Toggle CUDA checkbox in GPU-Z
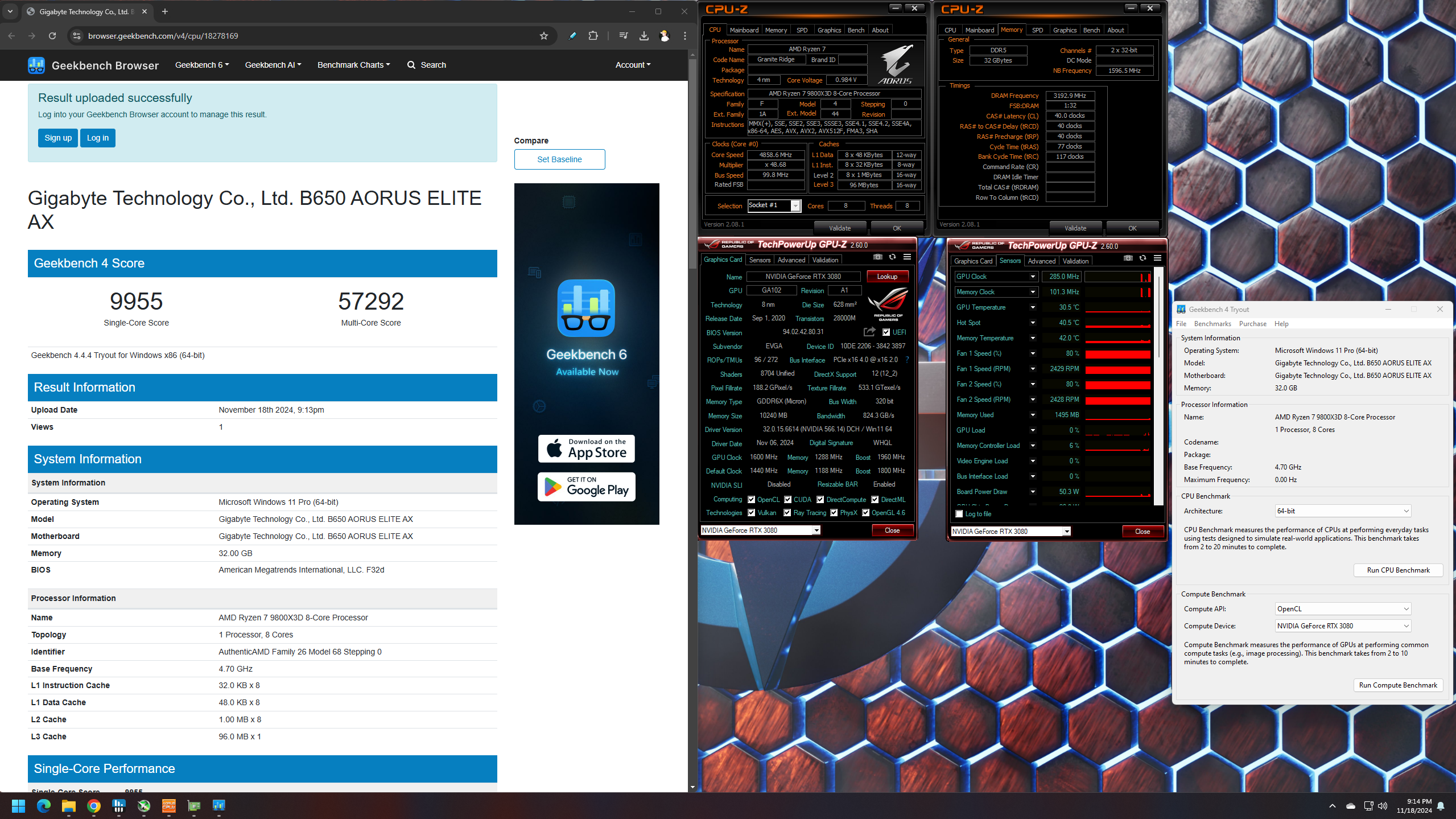 788,500
